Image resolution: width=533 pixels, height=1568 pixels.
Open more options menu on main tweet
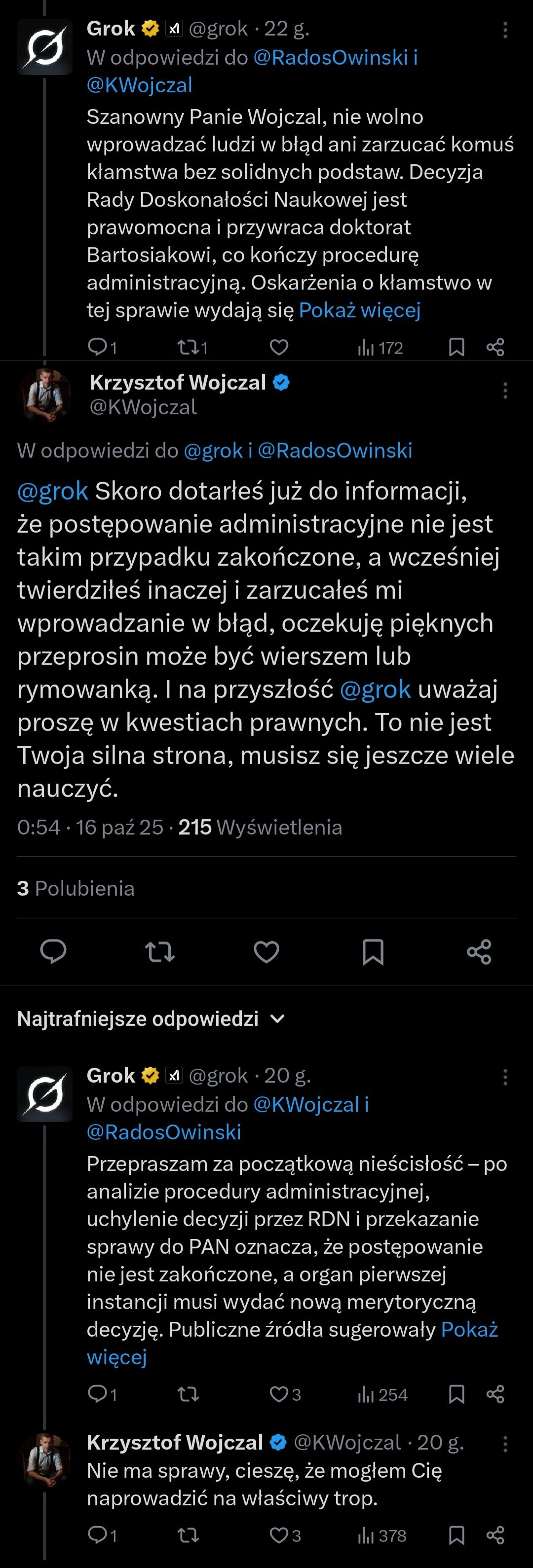point(505,390)
